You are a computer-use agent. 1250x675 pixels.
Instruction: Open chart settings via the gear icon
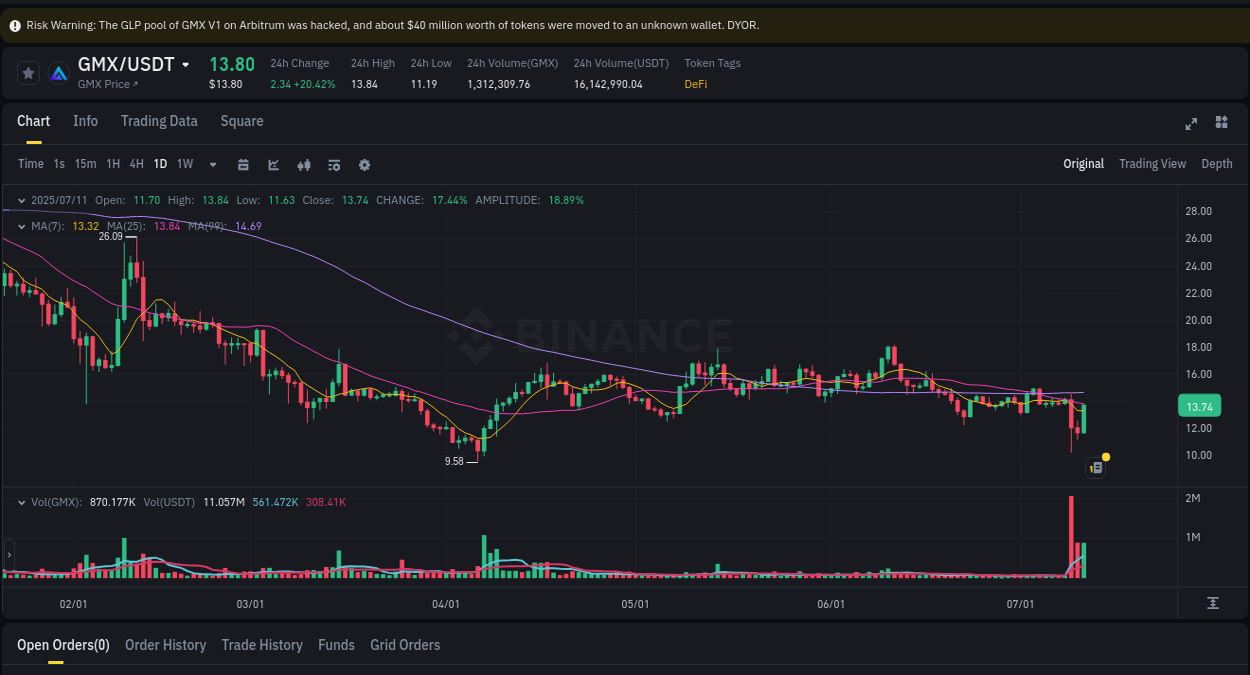tap(364, 164)
